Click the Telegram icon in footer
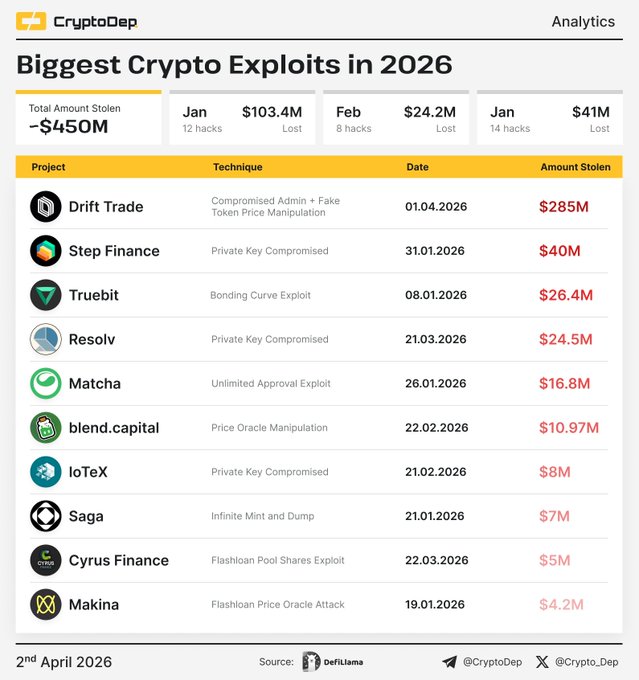Screen dimensions: 639x680 pos(449,662)
